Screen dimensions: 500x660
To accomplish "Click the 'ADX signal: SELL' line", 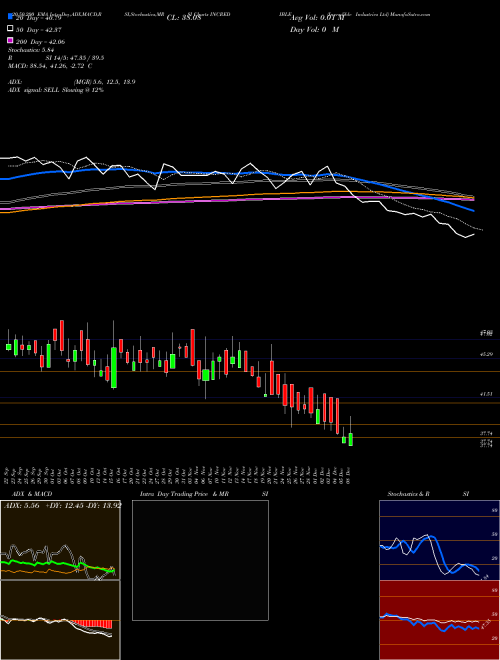I will coord(56,90).
